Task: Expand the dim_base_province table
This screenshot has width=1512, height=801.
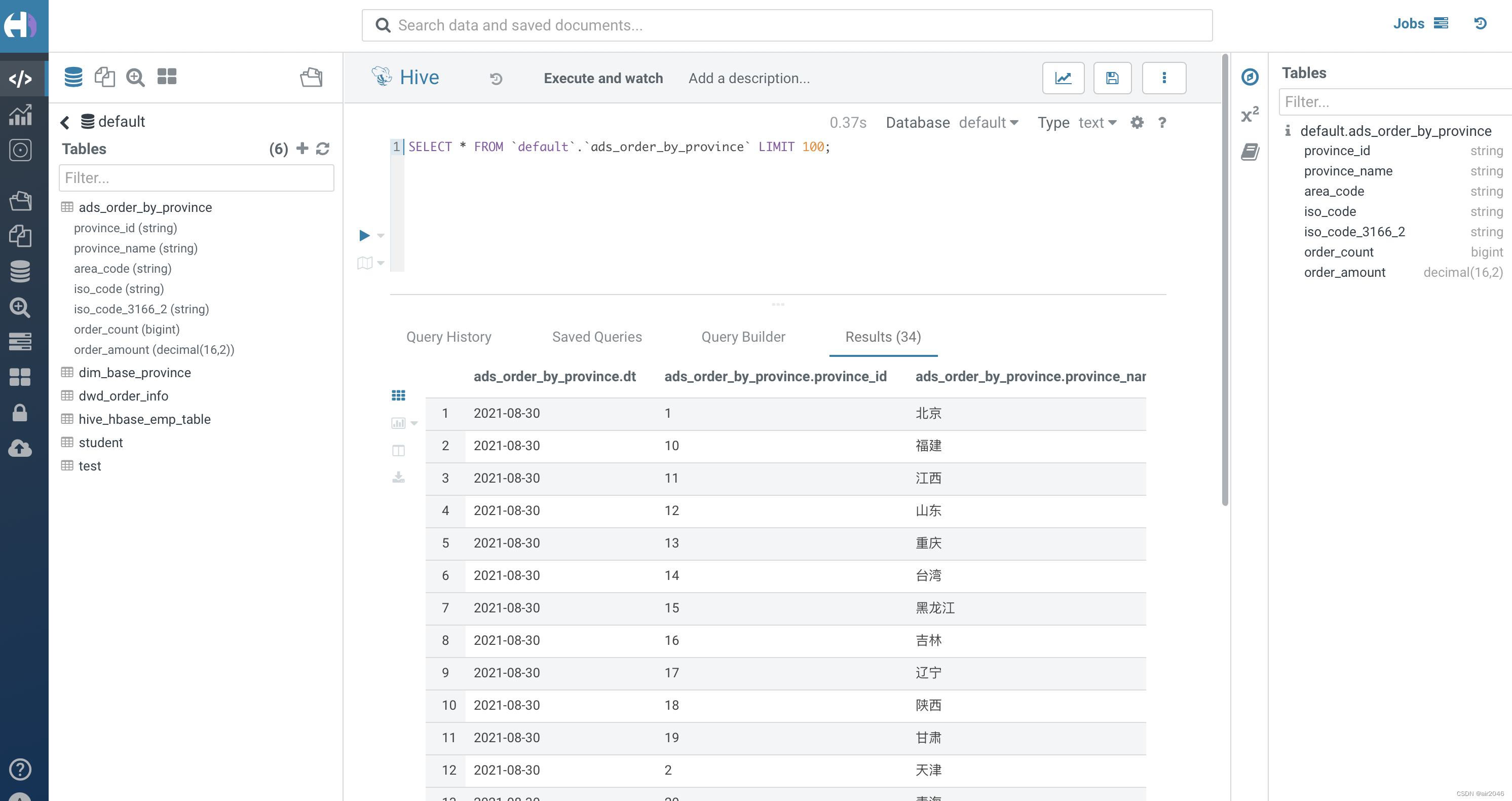Action: [134, 372]
